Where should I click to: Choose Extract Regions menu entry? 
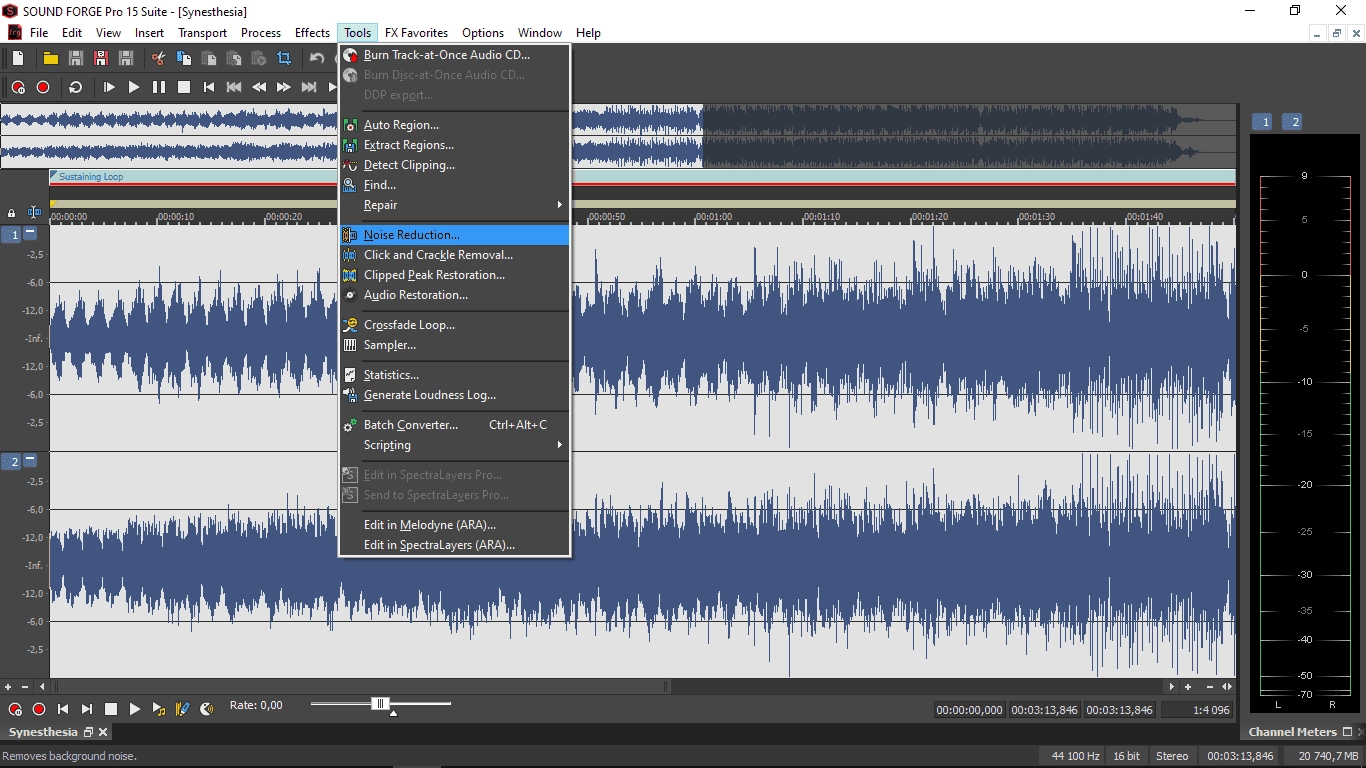455,145
